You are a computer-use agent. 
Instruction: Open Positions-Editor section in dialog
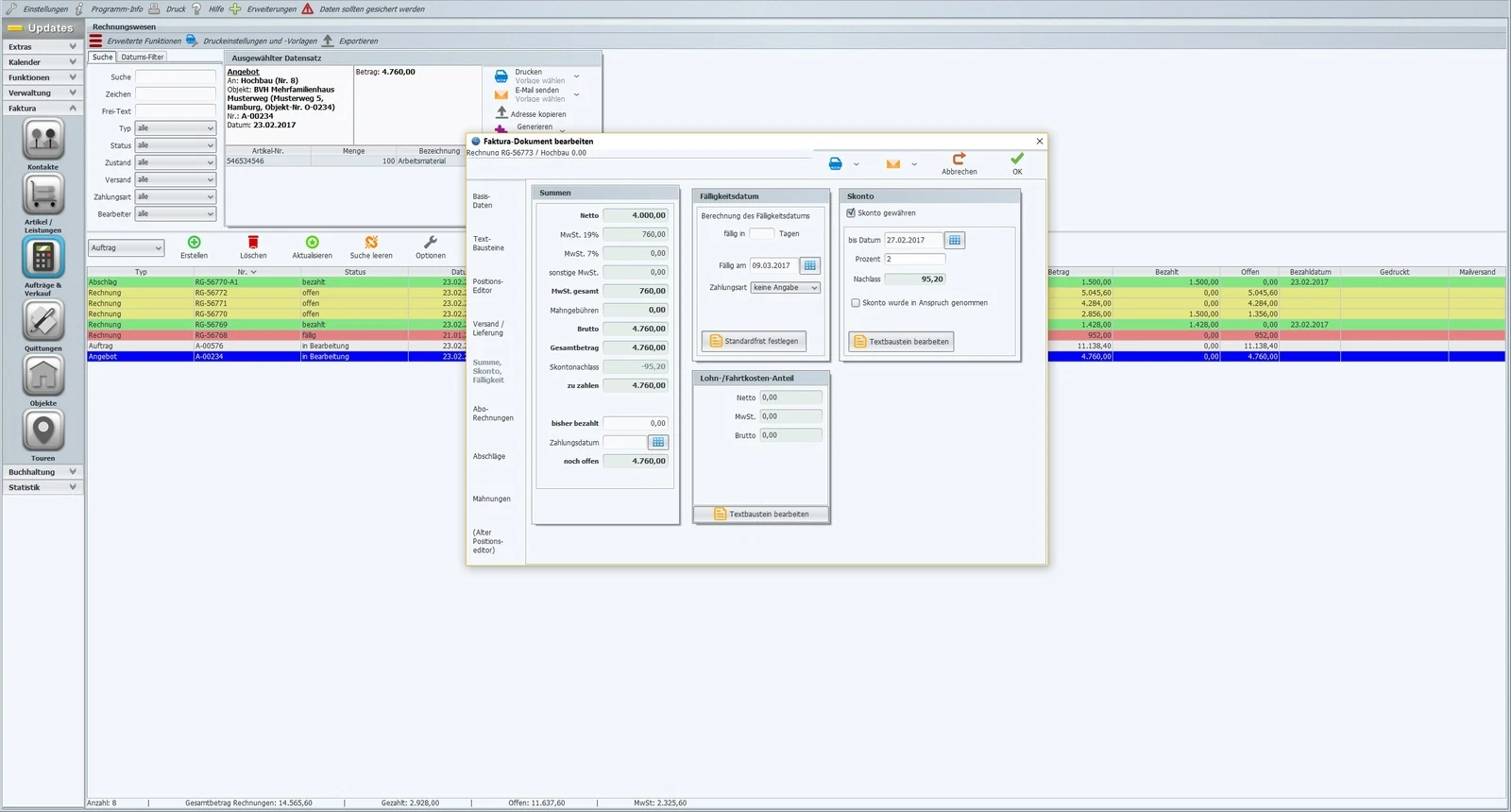click(x=487, y=286)
